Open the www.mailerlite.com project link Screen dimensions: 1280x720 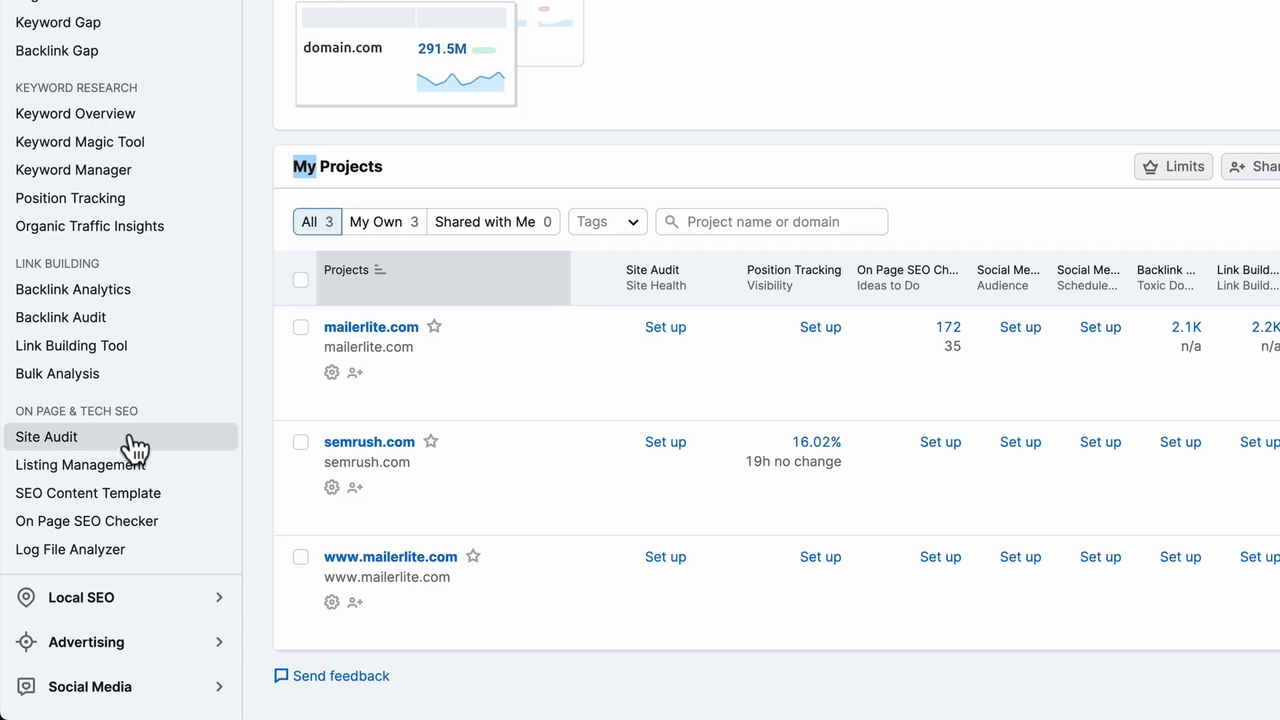tap(390, 557)
